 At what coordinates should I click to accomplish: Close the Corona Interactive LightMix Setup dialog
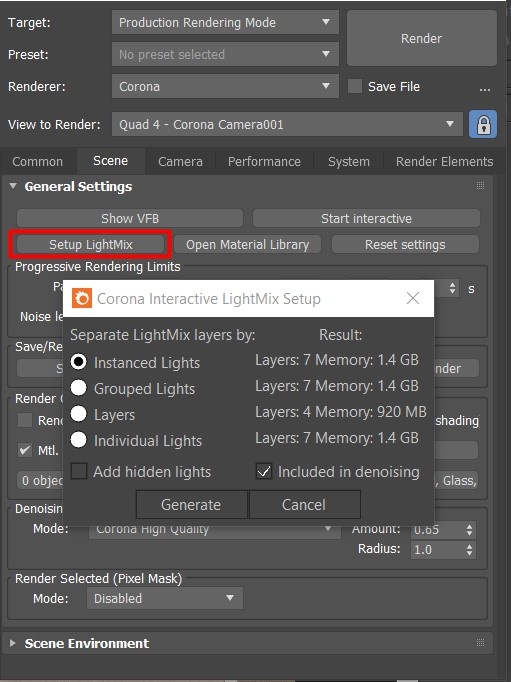(x=412, y=298)
